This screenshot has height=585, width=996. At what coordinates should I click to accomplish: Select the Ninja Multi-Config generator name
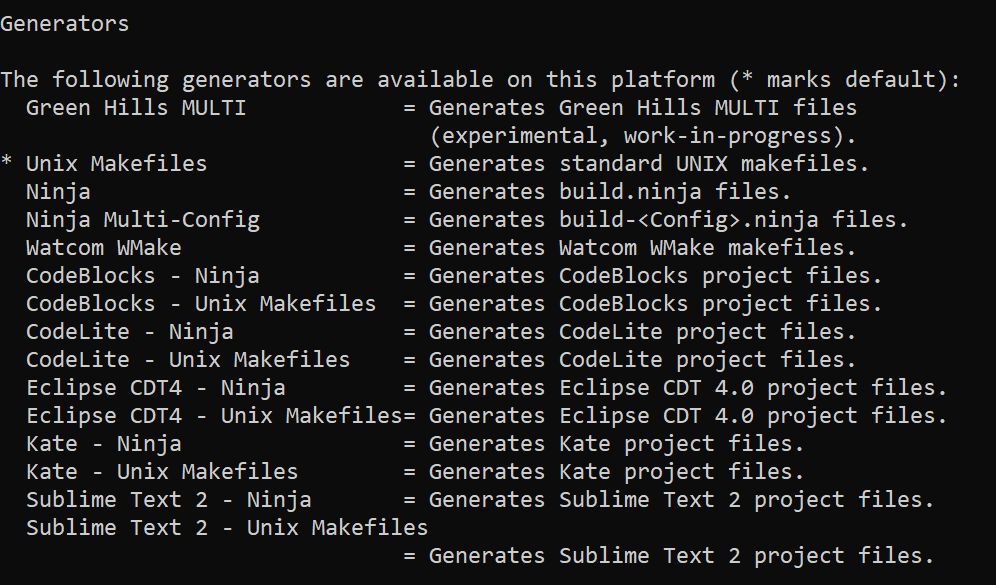[143, 220]
